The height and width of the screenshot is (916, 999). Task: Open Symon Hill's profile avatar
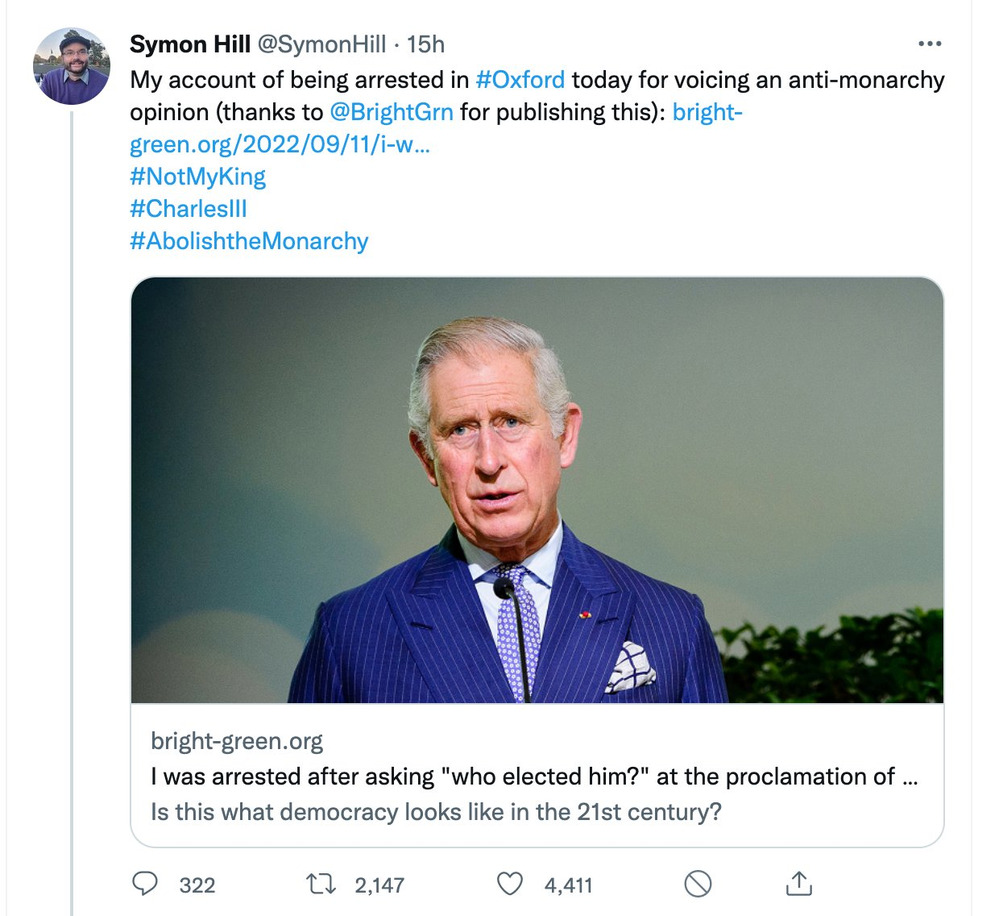click(73, 67)
